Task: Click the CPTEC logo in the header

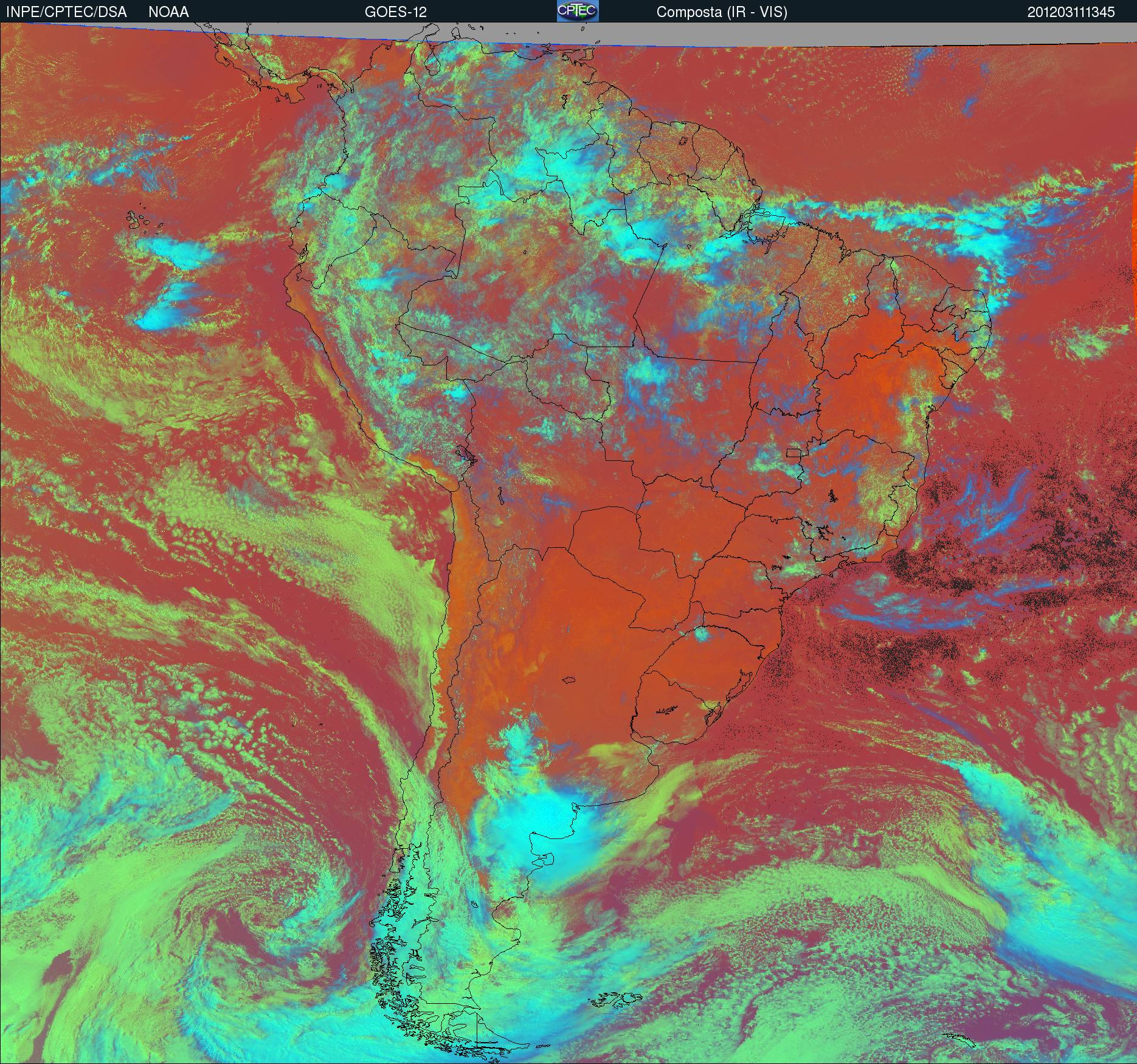Action: coord(577,11)
